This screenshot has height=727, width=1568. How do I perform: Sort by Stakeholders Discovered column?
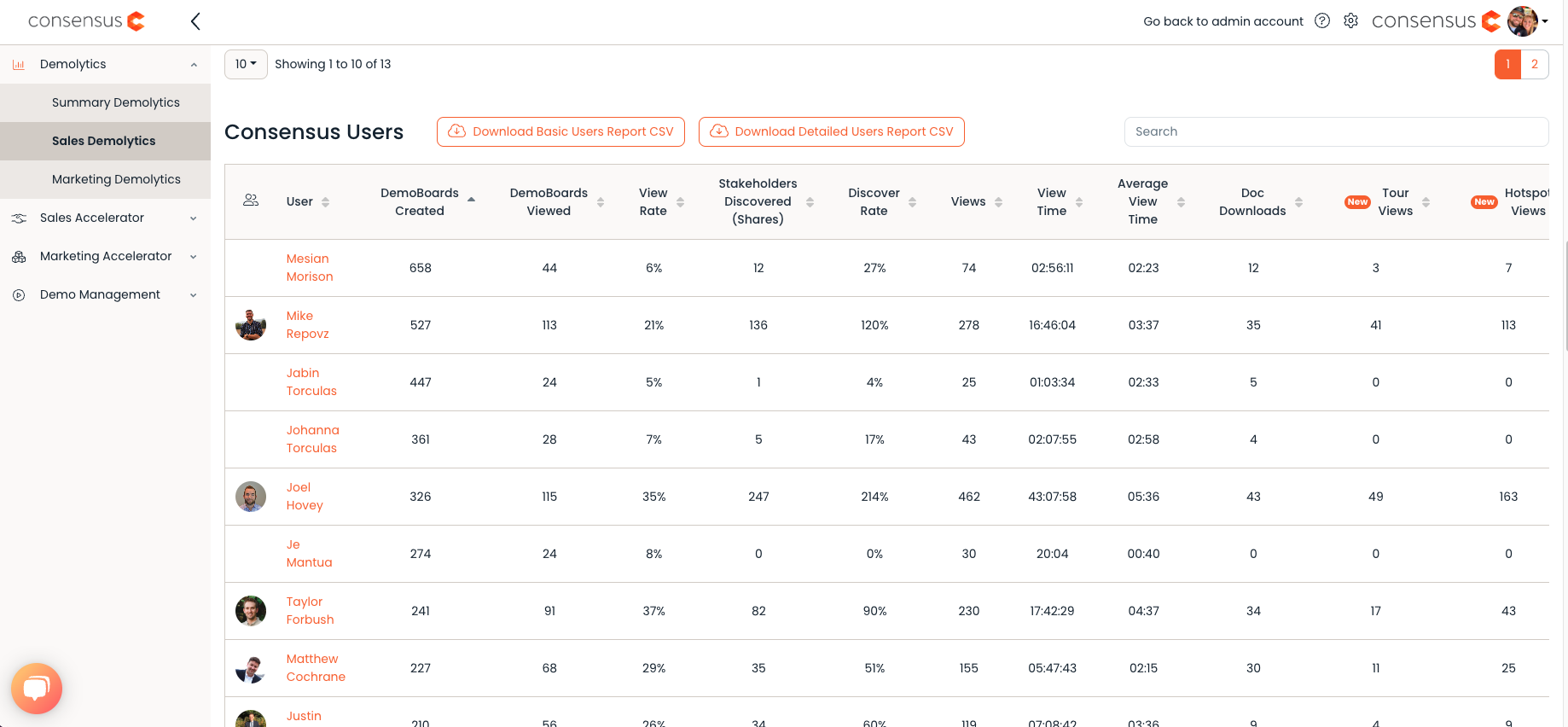click(810, 202)
